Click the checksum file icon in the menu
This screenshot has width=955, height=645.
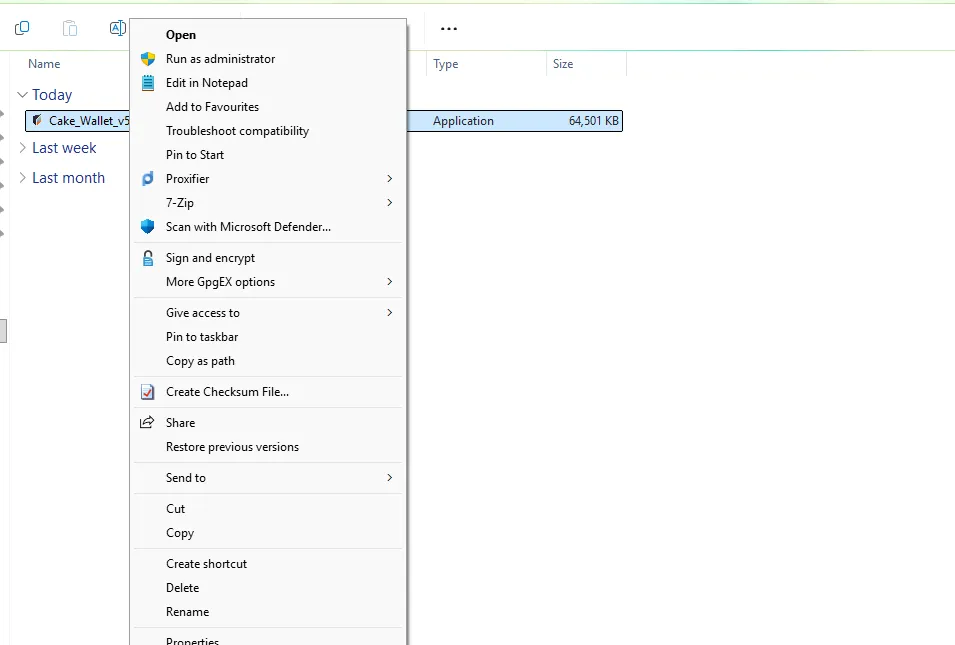(x=148, y=392)
